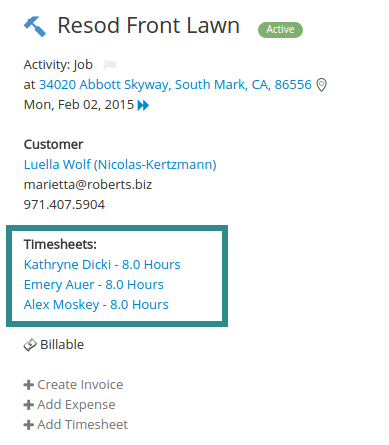Click the Billable label
The height and width of the screenshot is (445, 389).
point(62,345)
